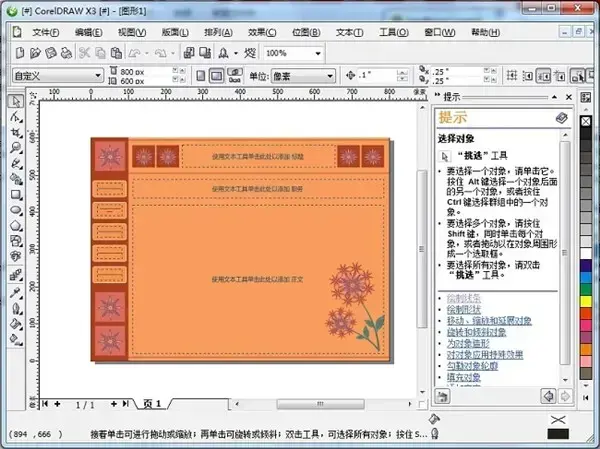Select the Eyedropper tool
This screenshot has height=449, width=600.
pyautogui.click(x=16, y=293)
